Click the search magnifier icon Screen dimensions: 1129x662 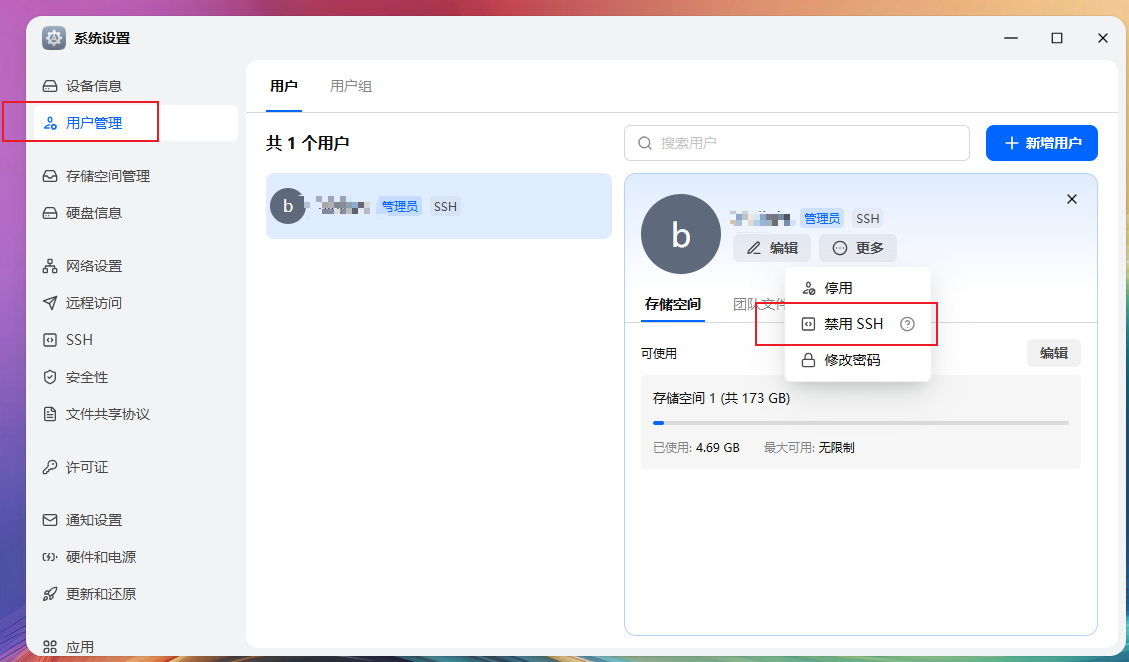click(x=645, y=143)
